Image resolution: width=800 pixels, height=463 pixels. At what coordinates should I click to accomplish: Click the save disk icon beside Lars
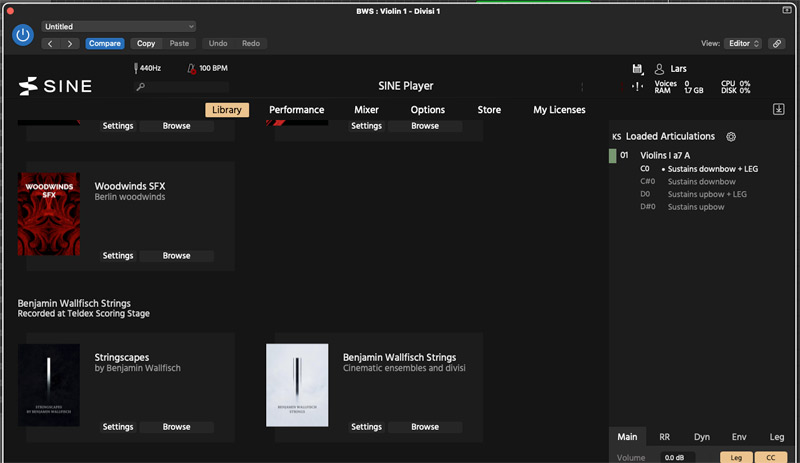[x=638, y=69]
